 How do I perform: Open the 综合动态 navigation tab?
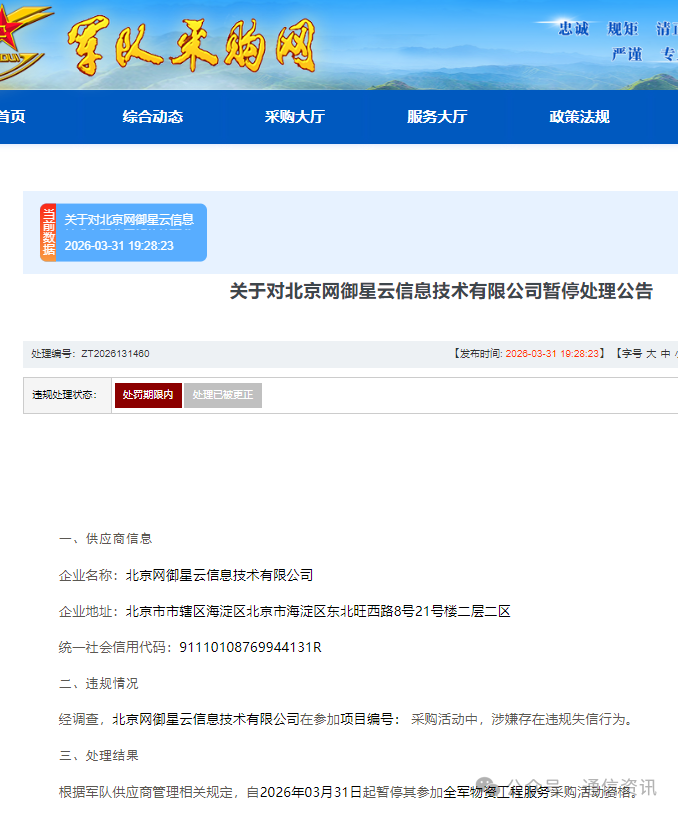tap(153, 117)
